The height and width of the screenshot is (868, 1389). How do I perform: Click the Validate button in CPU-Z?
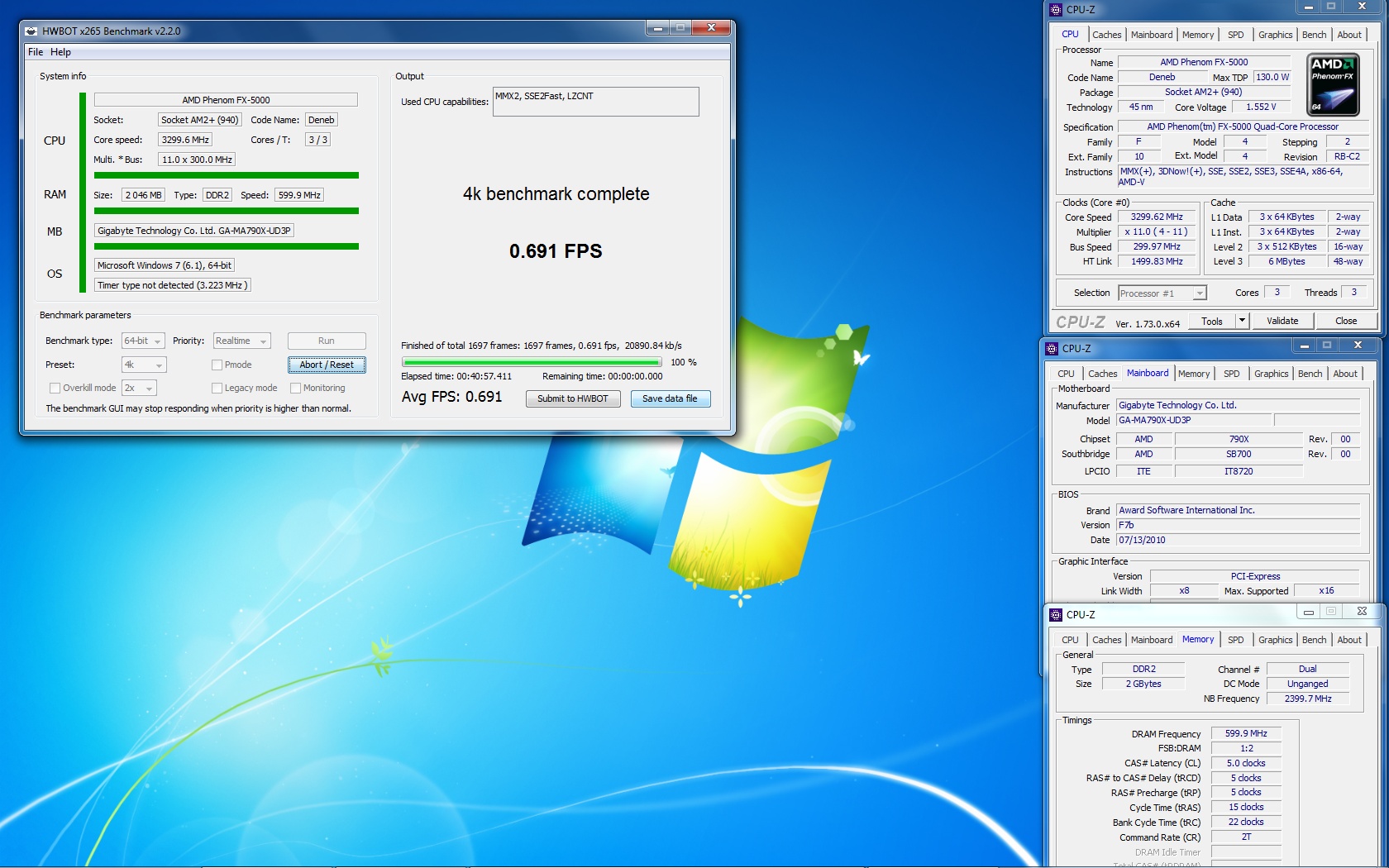point(1282,321)
